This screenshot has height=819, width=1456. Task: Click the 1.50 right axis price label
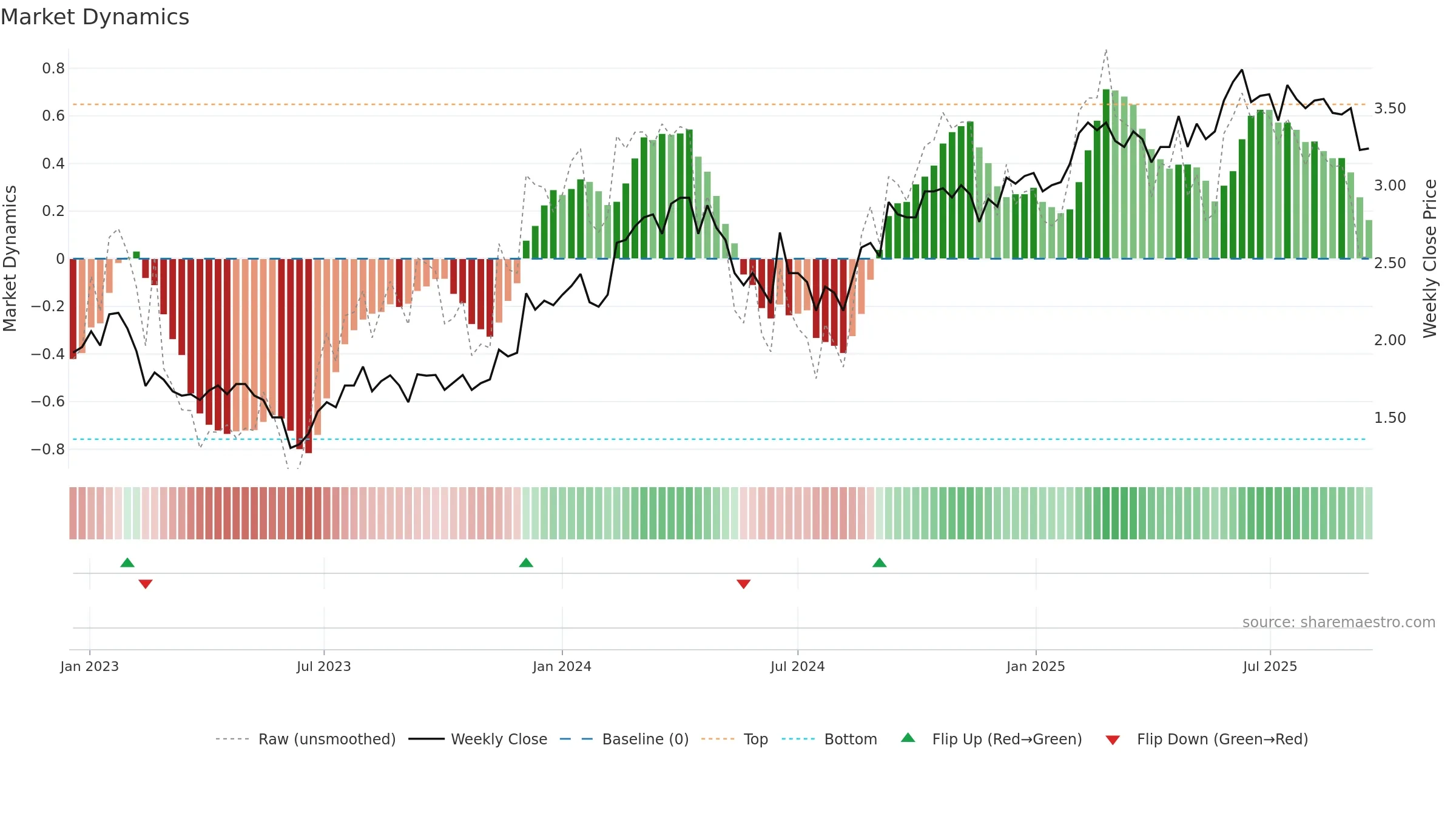click(1390, 417)
